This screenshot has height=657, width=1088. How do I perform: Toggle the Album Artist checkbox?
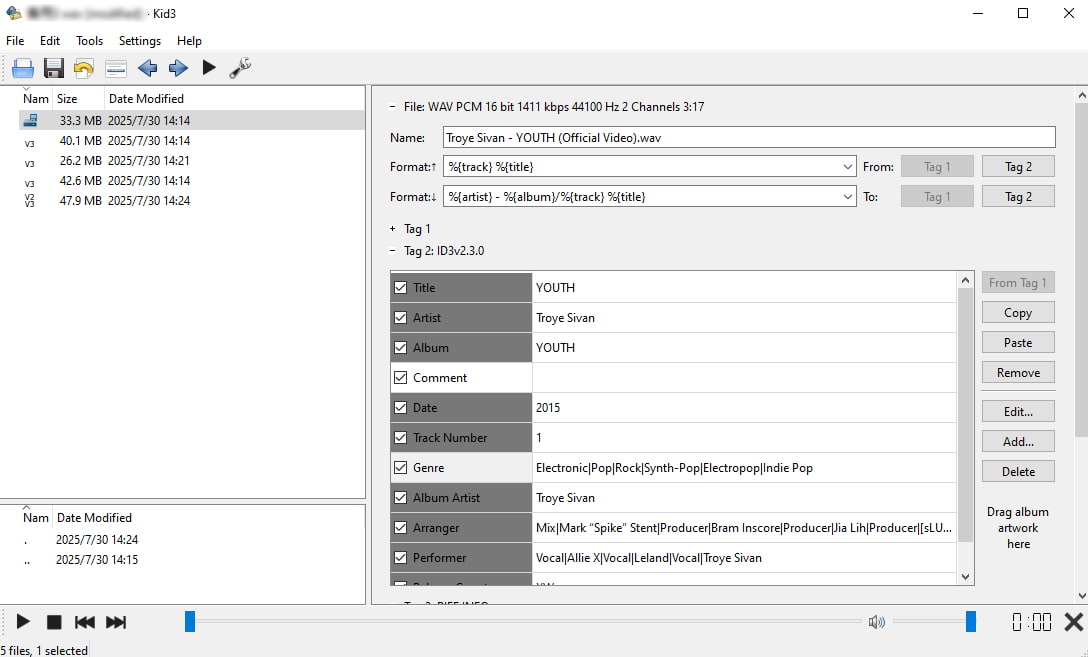400,497
